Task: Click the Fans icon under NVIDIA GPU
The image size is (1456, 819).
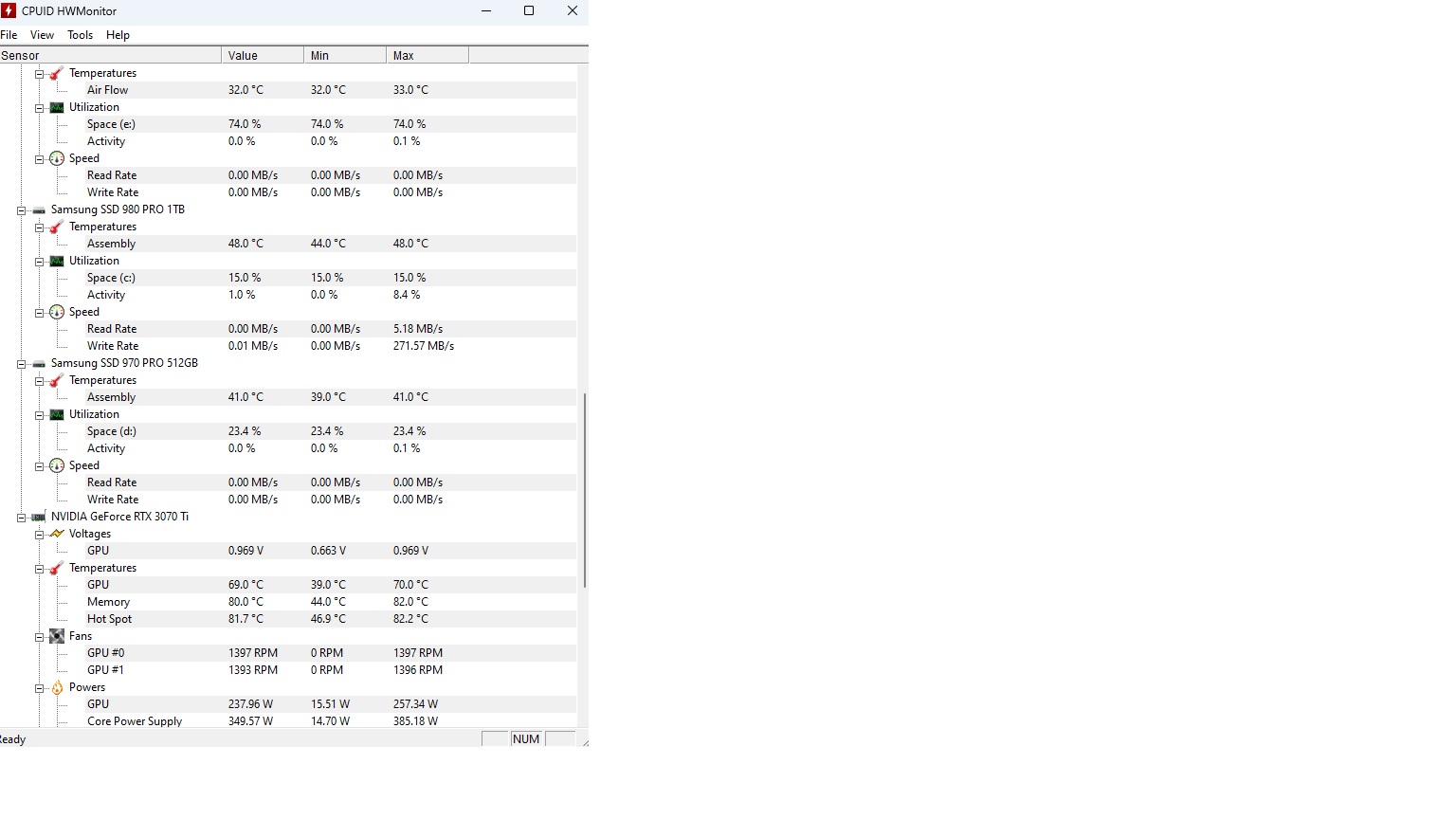Action: [57, 636]
